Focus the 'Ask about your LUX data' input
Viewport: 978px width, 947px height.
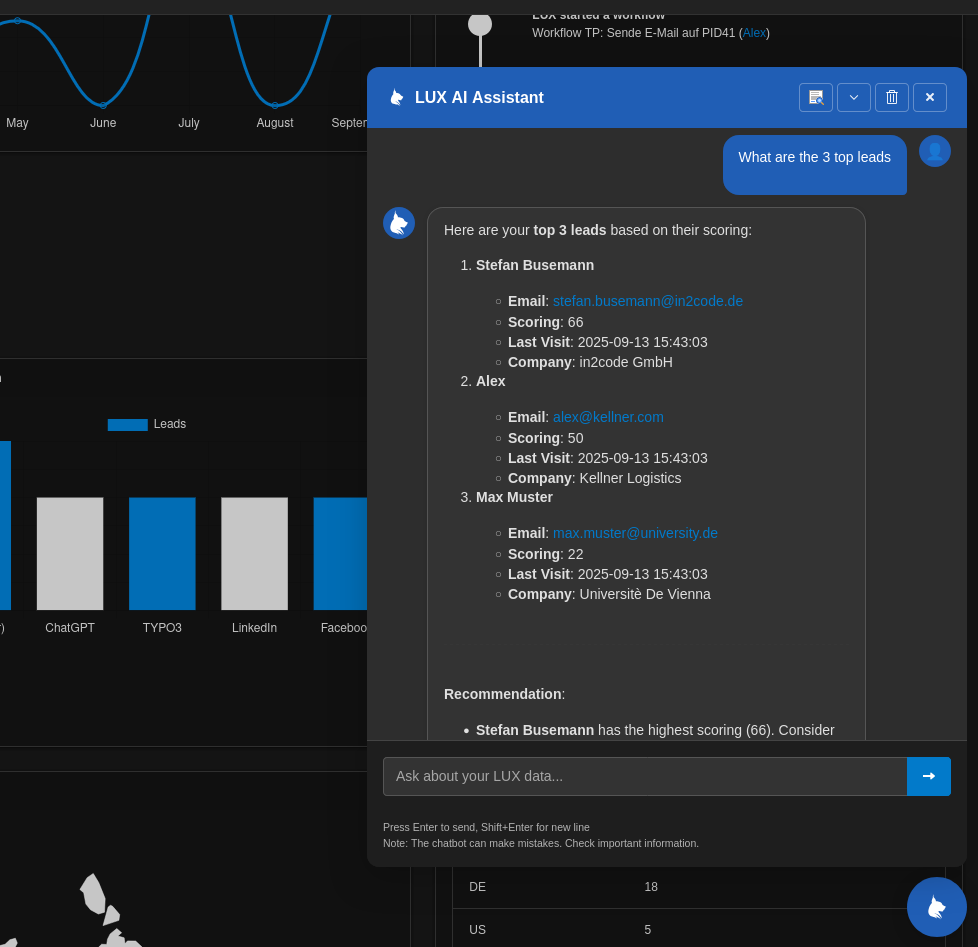coord(645,776)
